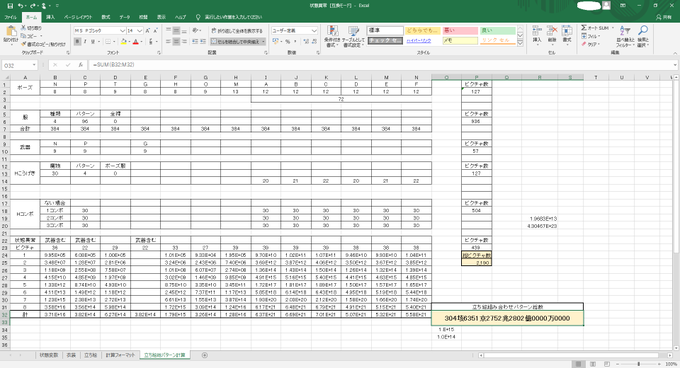The height and width of the screenshot is (368, 680).
Task: Redo the action in quick access toolbar
Action: [32, 6]
